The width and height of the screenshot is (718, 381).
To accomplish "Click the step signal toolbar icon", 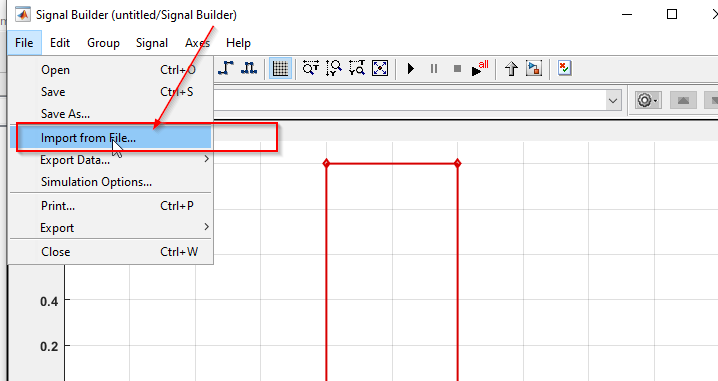I will pos(226,68).
